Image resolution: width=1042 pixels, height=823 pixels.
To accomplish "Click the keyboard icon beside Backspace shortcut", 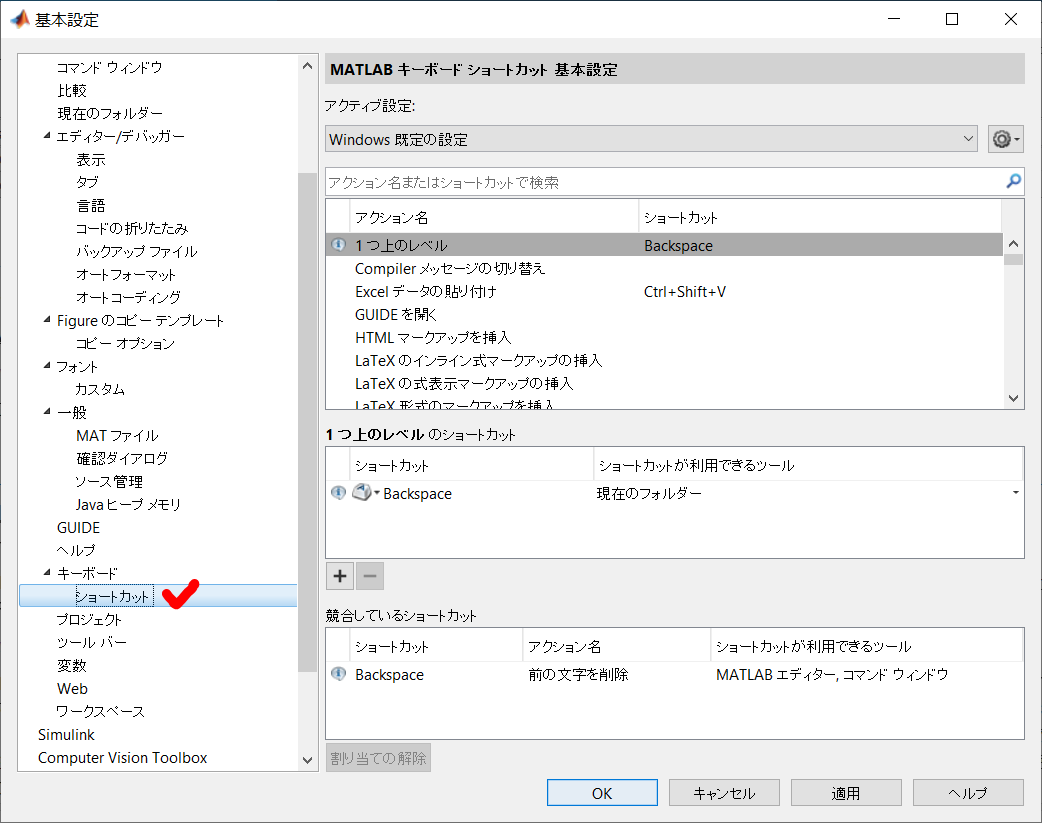I will (x=363, y=493).
